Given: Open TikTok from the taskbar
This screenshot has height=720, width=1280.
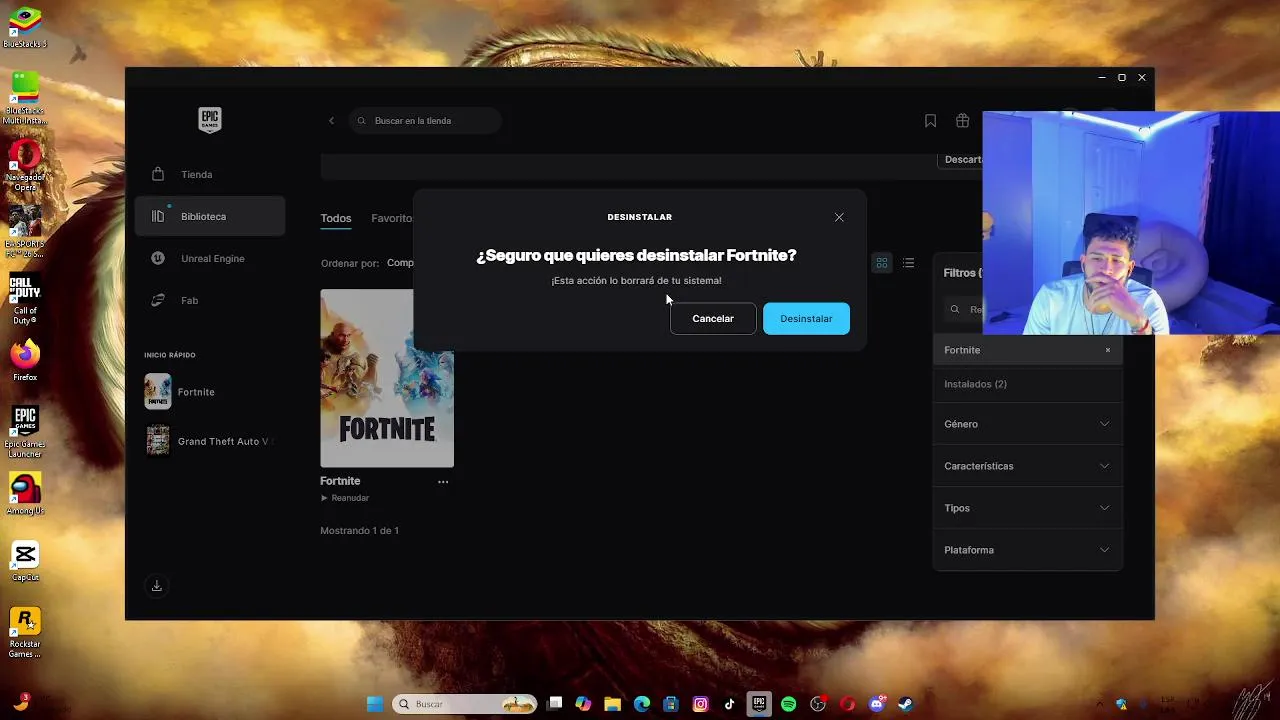Looking at the screenshot, I should (x=730, y=704).
